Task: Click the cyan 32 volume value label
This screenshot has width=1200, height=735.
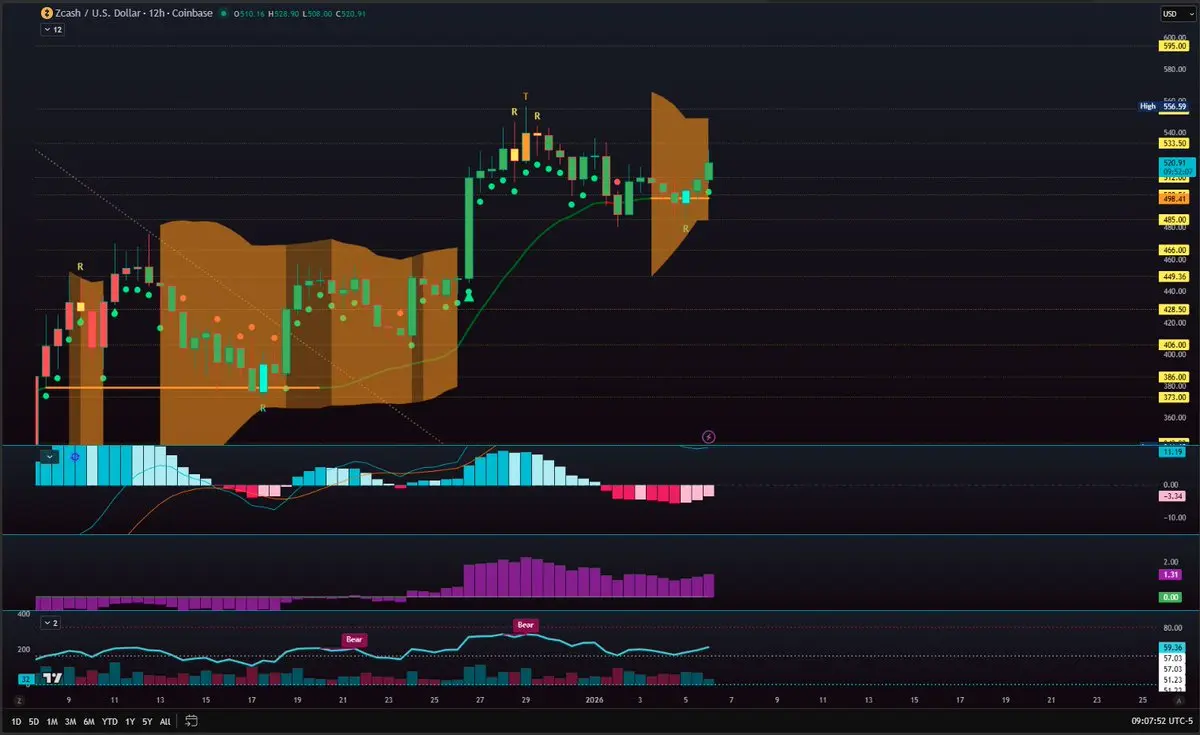Action: 25,679
